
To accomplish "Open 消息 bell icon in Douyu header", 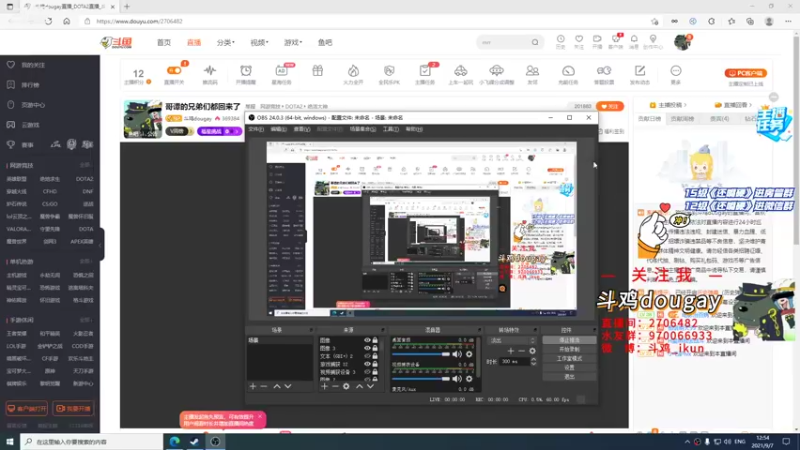I will click(x=634, y=39).
